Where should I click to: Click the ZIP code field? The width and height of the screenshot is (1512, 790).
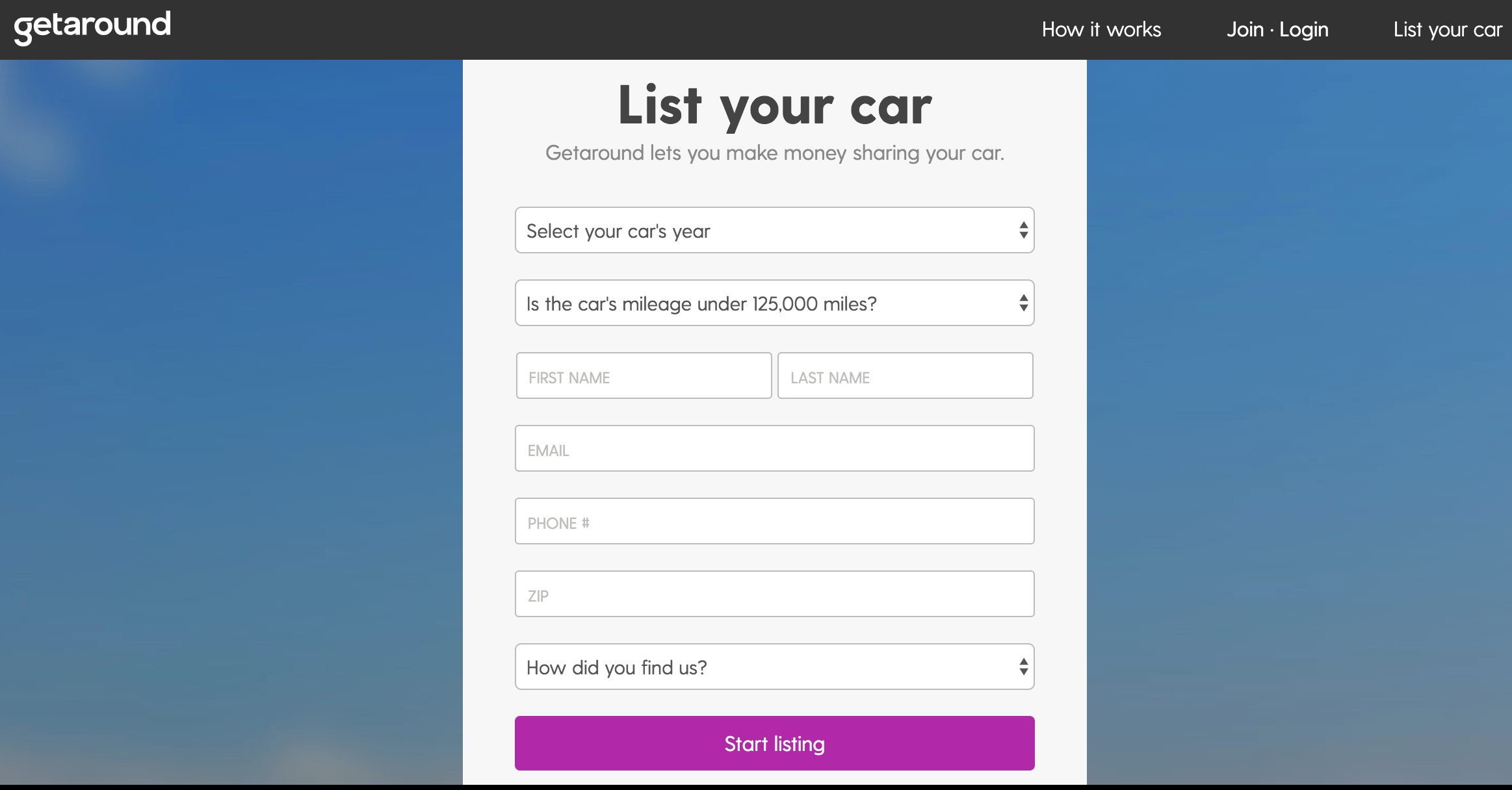pyautogui.click(x=774, y=594)
